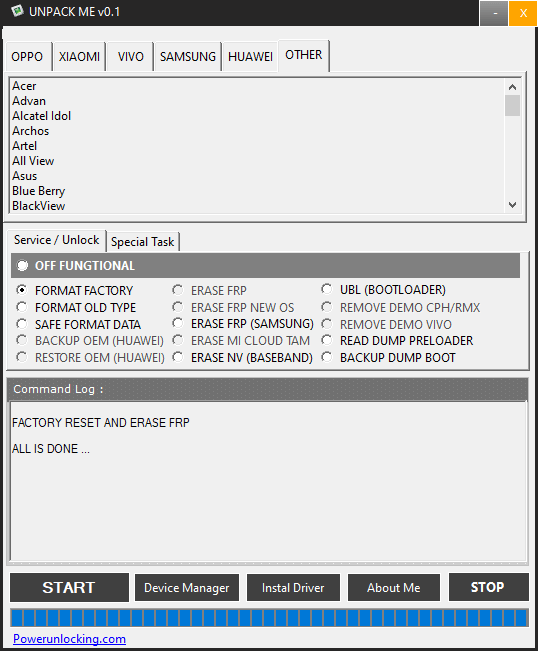This screenshot has width=538, height=651.
Task: Open the VIVO tab
Action: tap(130, 56)
